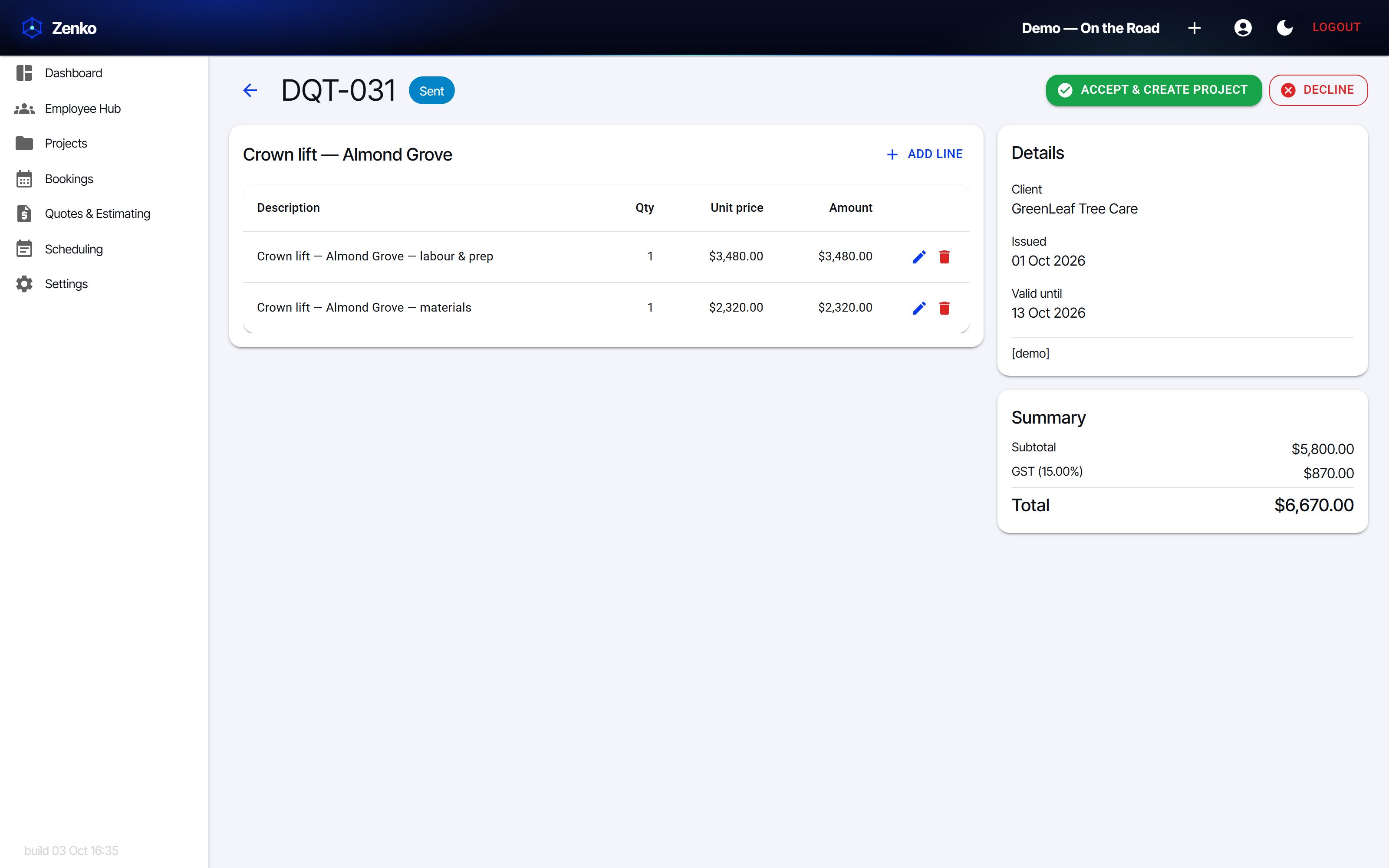1389x868 pixels.
Task: Click the materials description cell
Action: 364,308
